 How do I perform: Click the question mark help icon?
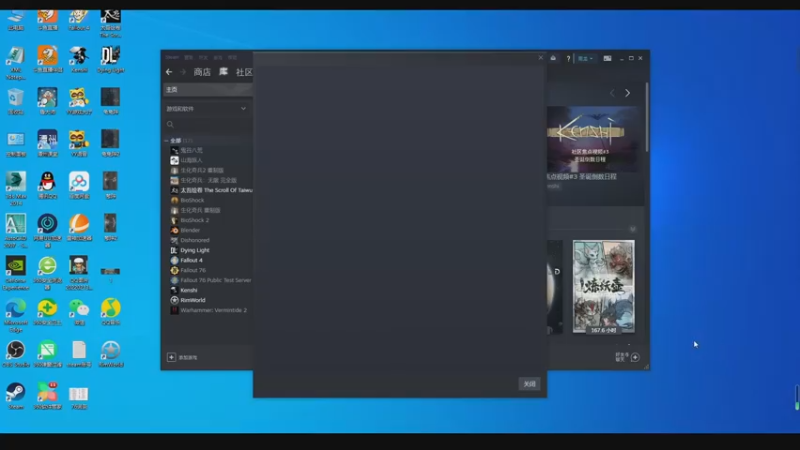[x=568, y=58]
